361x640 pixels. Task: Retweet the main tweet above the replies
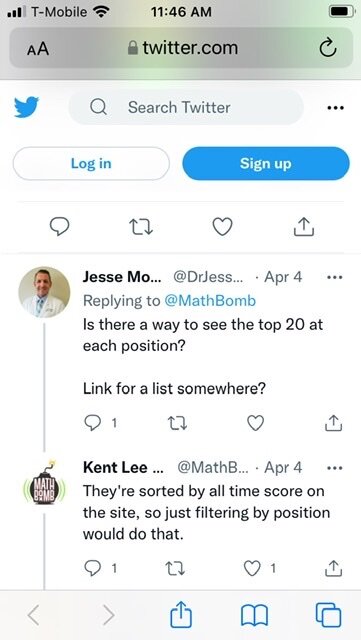(141, 227)
